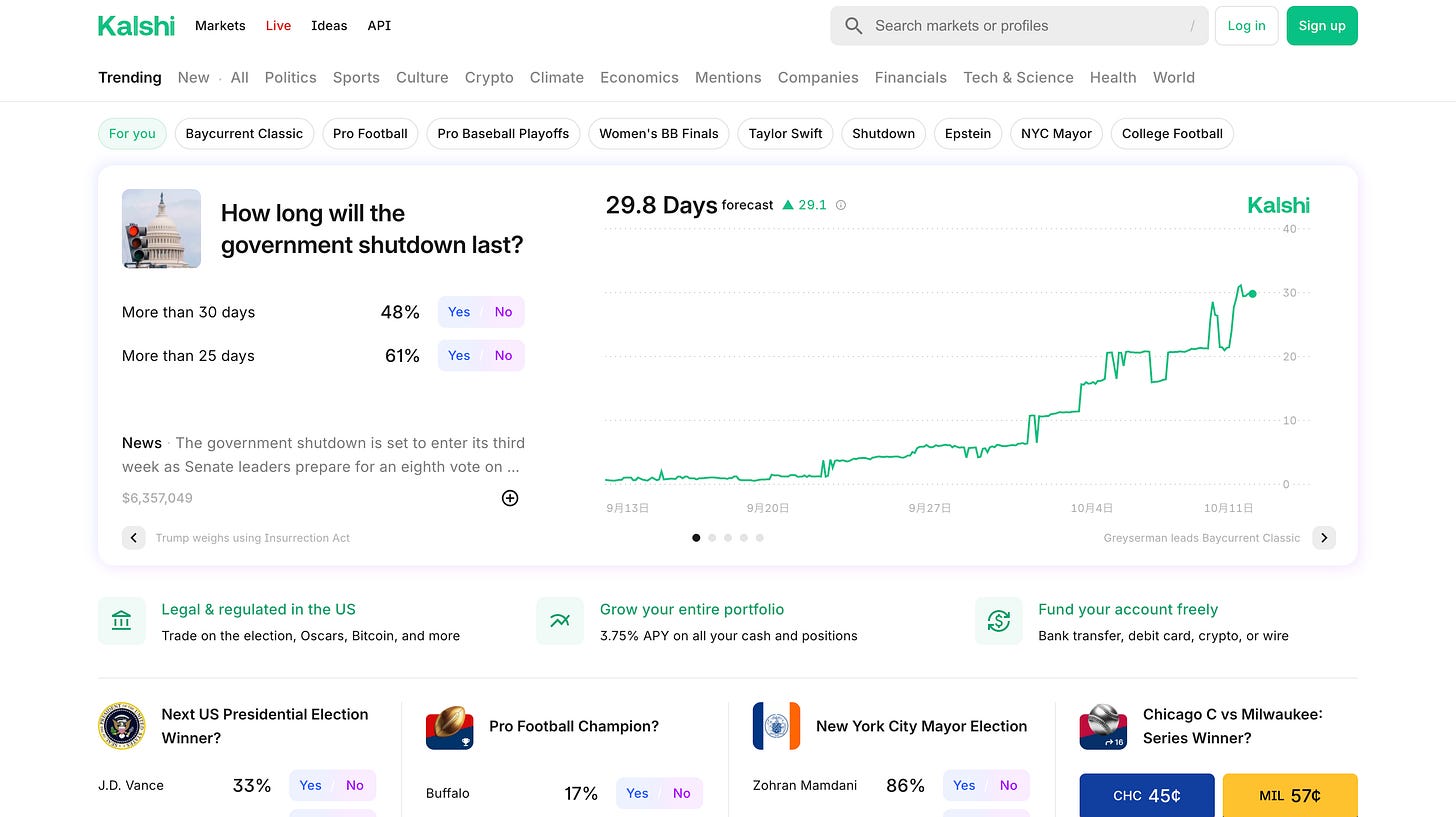Click in the search markets field

(x=1019, y=26)
